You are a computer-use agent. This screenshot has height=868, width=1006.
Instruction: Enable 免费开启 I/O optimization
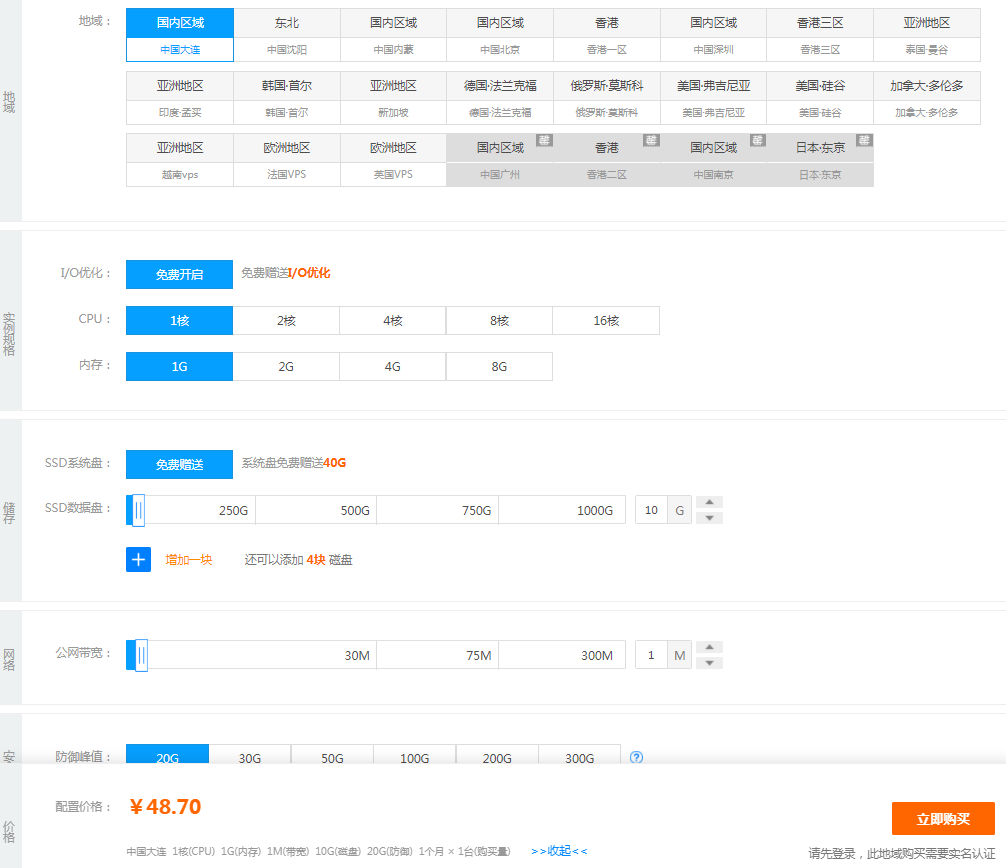(179, 274)
